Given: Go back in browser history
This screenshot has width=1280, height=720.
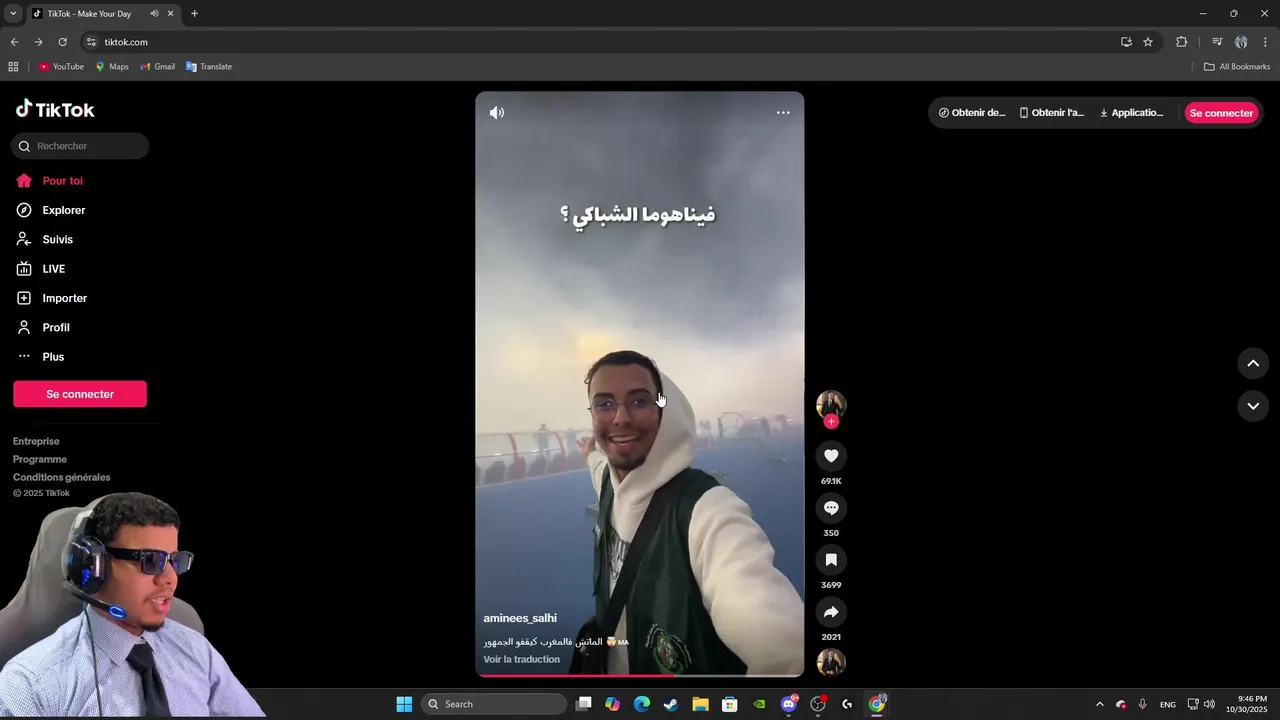Looking at the screenshot, I should click(14, 42).
